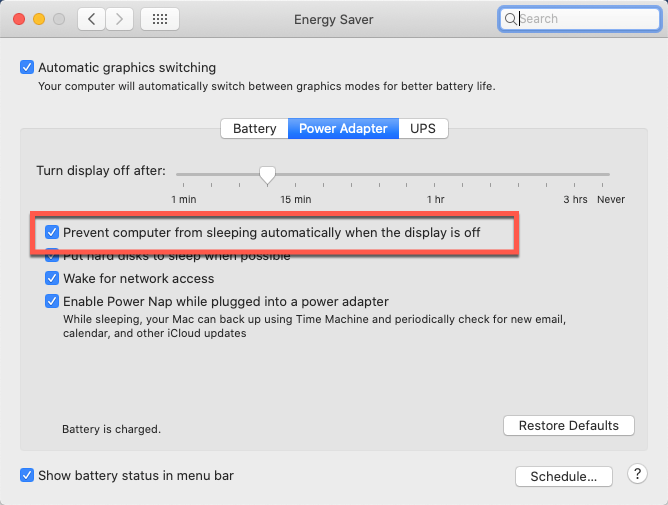Switch to the Battery tab

[254, 128]
